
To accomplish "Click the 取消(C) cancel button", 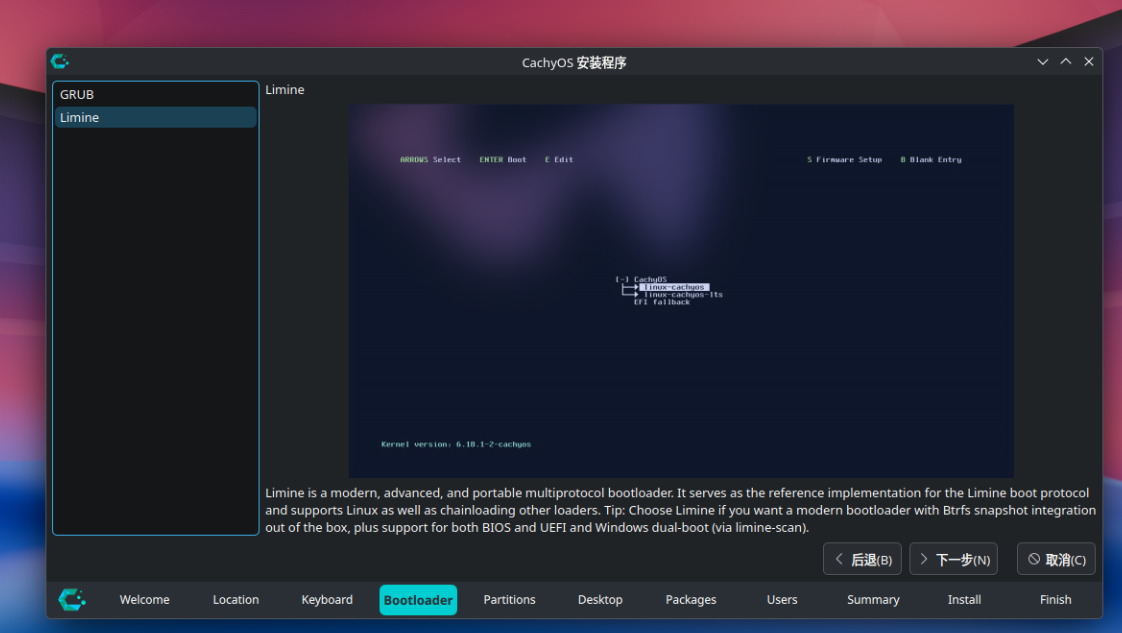I will click(x=1056, y=559).
